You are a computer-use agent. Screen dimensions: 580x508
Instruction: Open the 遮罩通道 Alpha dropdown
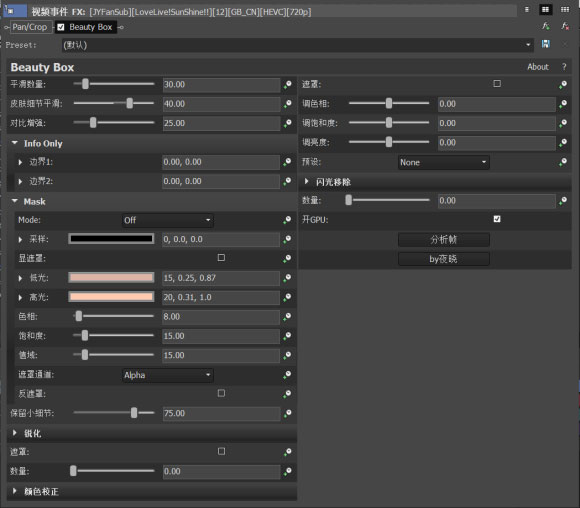pyautogui.click(x=168, y=375)
